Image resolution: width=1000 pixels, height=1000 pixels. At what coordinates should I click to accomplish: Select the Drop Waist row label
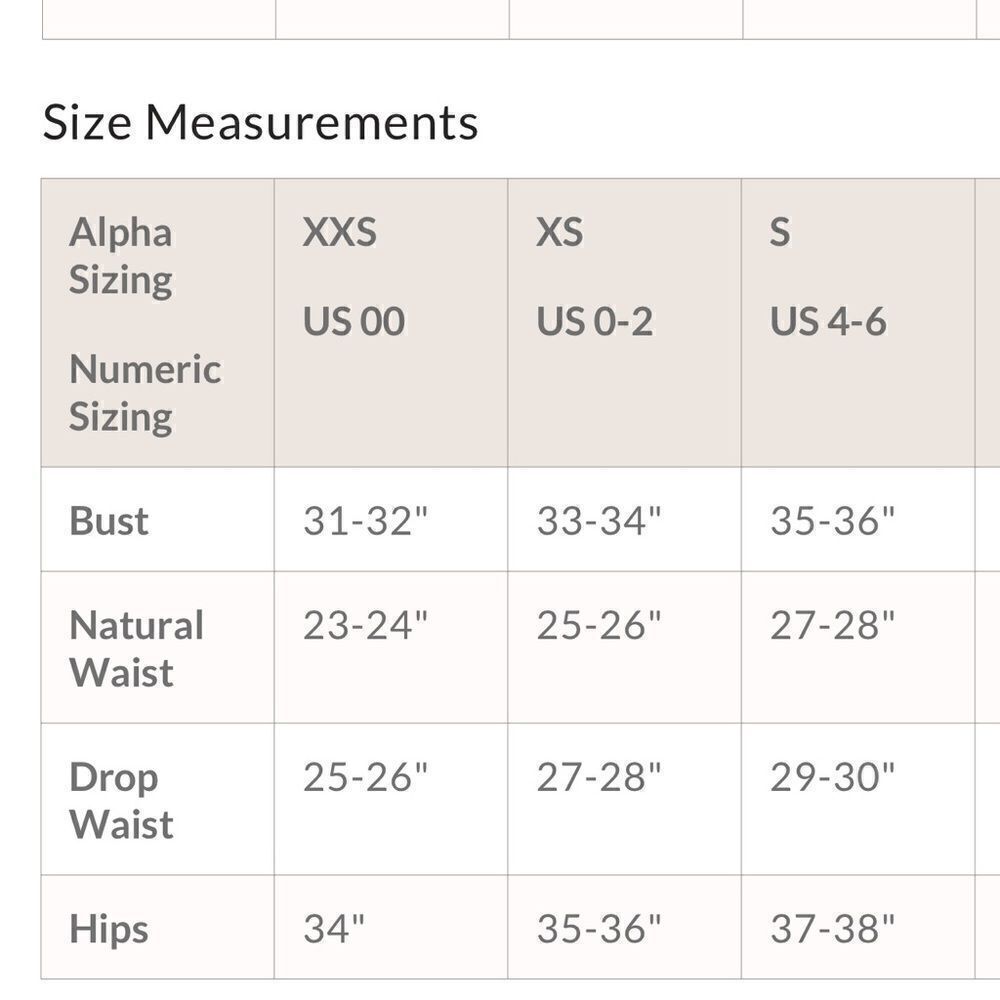[x=121, y=800]
